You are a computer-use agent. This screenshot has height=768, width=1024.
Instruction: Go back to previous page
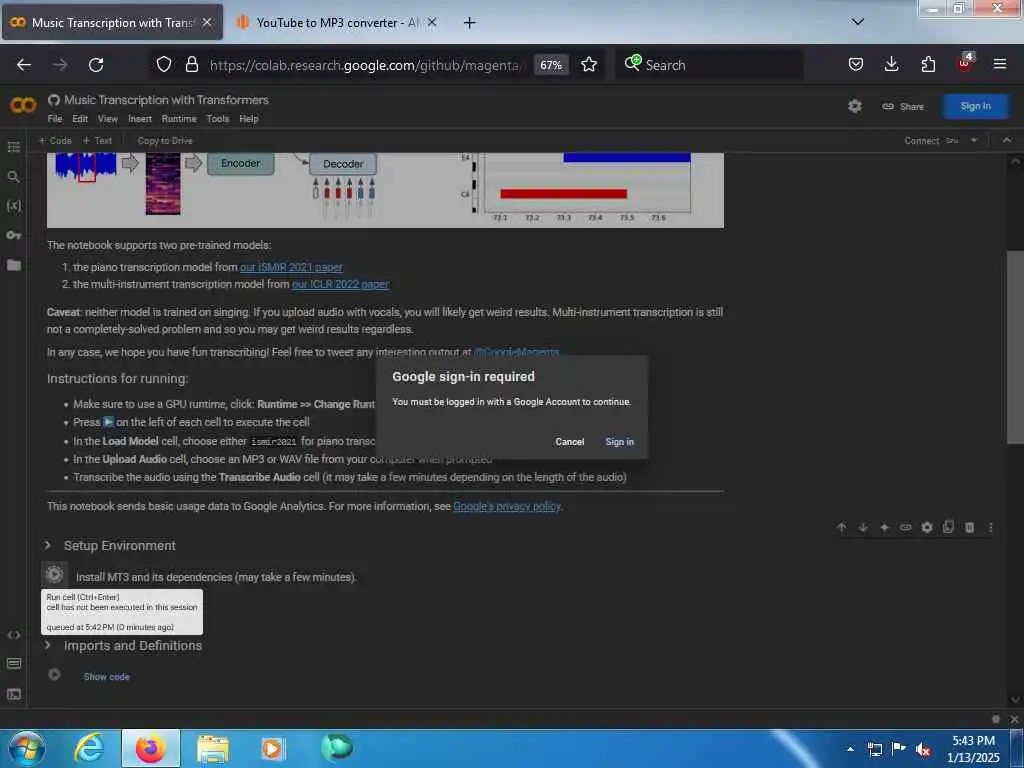pyautogui.click(x=24, y=65)
